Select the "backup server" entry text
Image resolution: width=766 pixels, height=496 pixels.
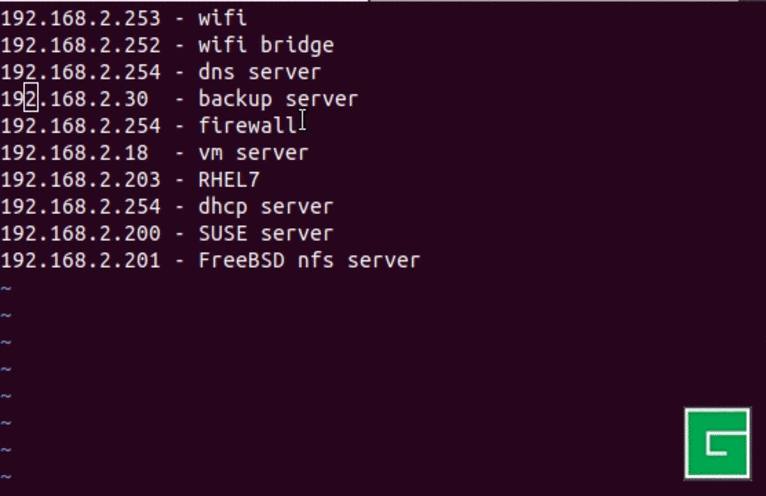tap(277, 99)
